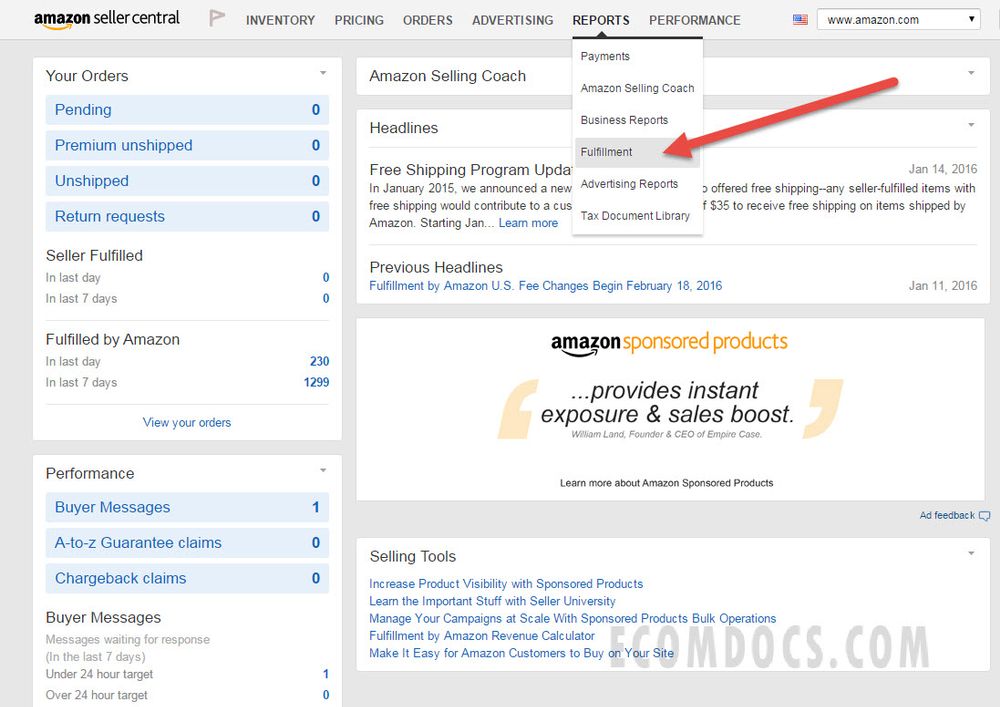Open A-to-z Guarantee claims row
This screenshot has width=1000, height=707.
187,543
